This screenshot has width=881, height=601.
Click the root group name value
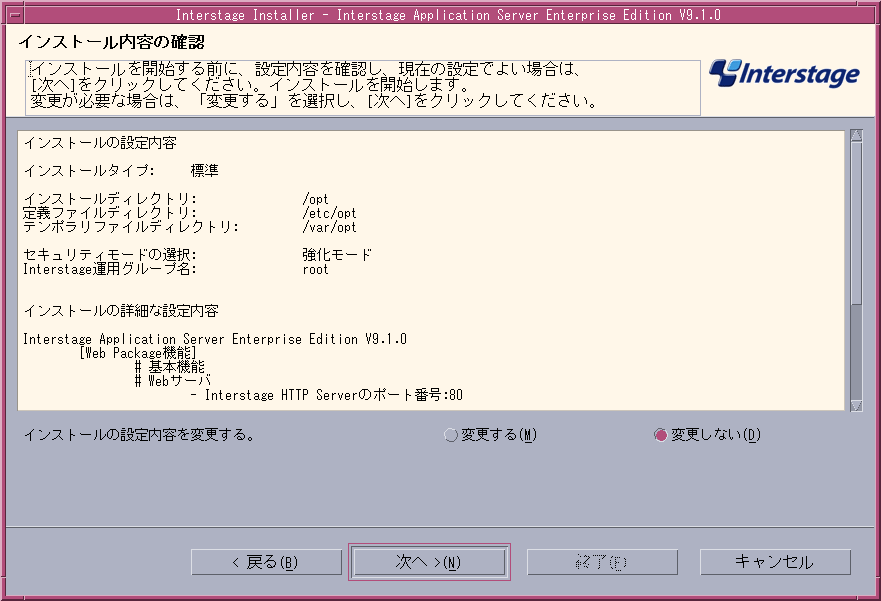tap(315, 270)
